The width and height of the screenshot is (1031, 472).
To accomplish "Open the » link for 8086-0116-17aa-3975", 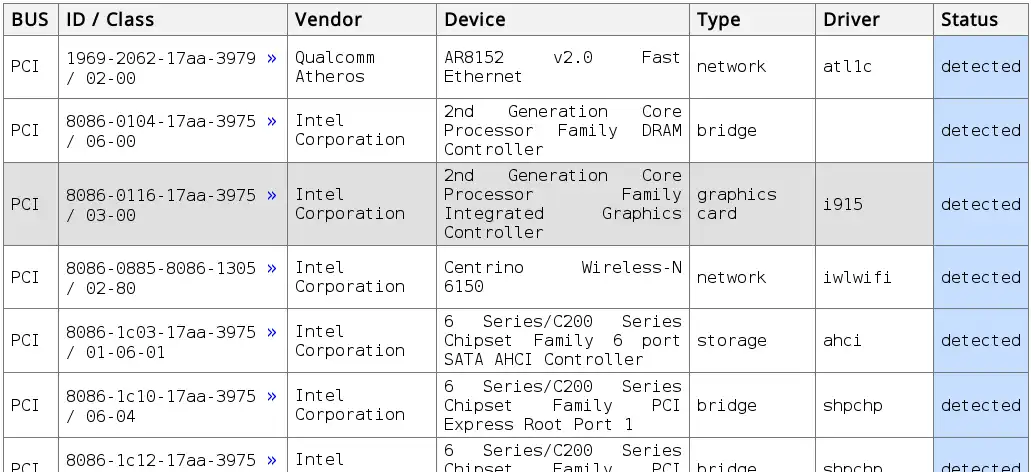I will 272,196.
